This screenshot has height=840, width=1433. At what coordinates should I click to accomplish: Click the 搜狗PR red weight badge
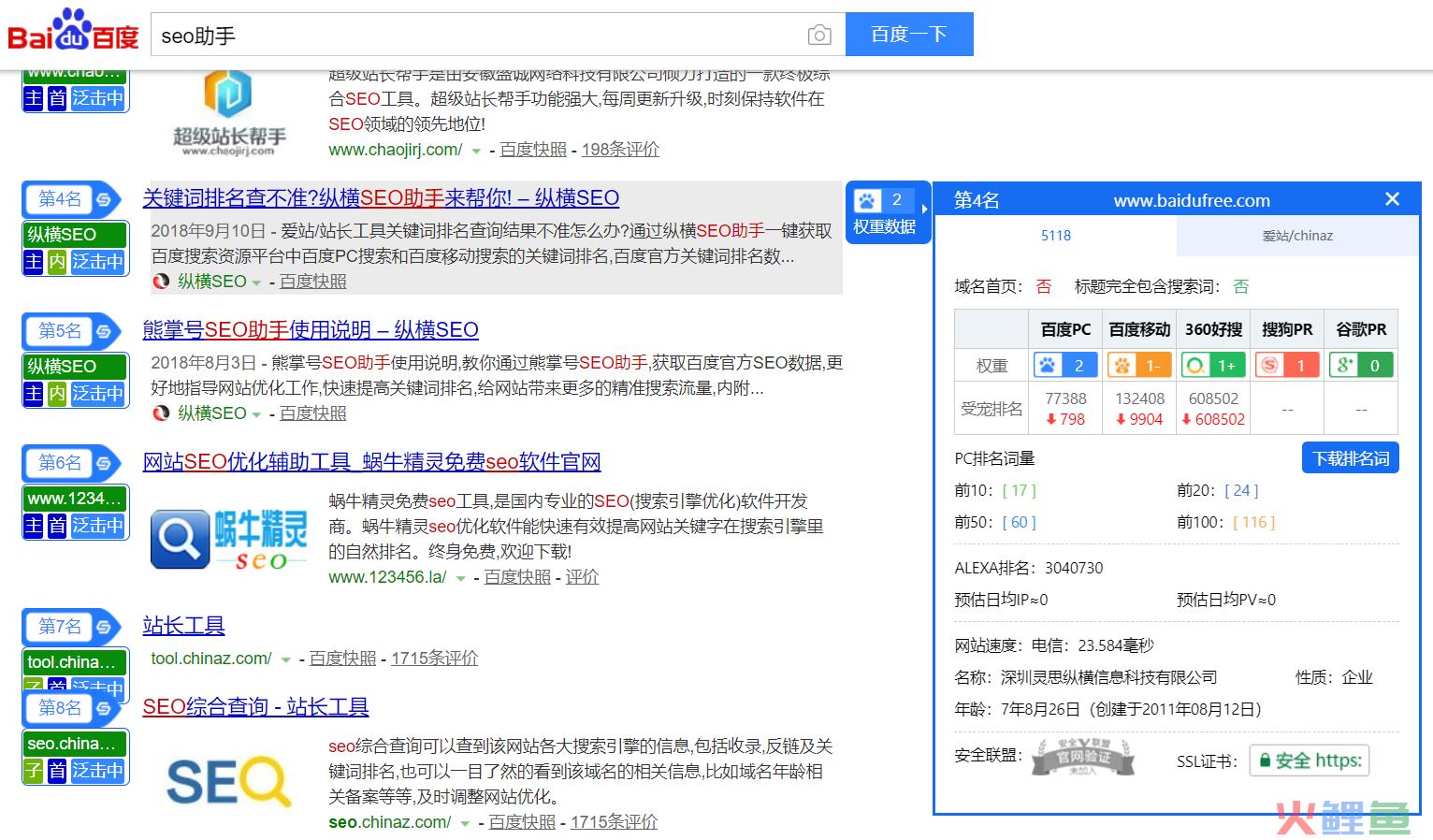(x=1287, y=366)
